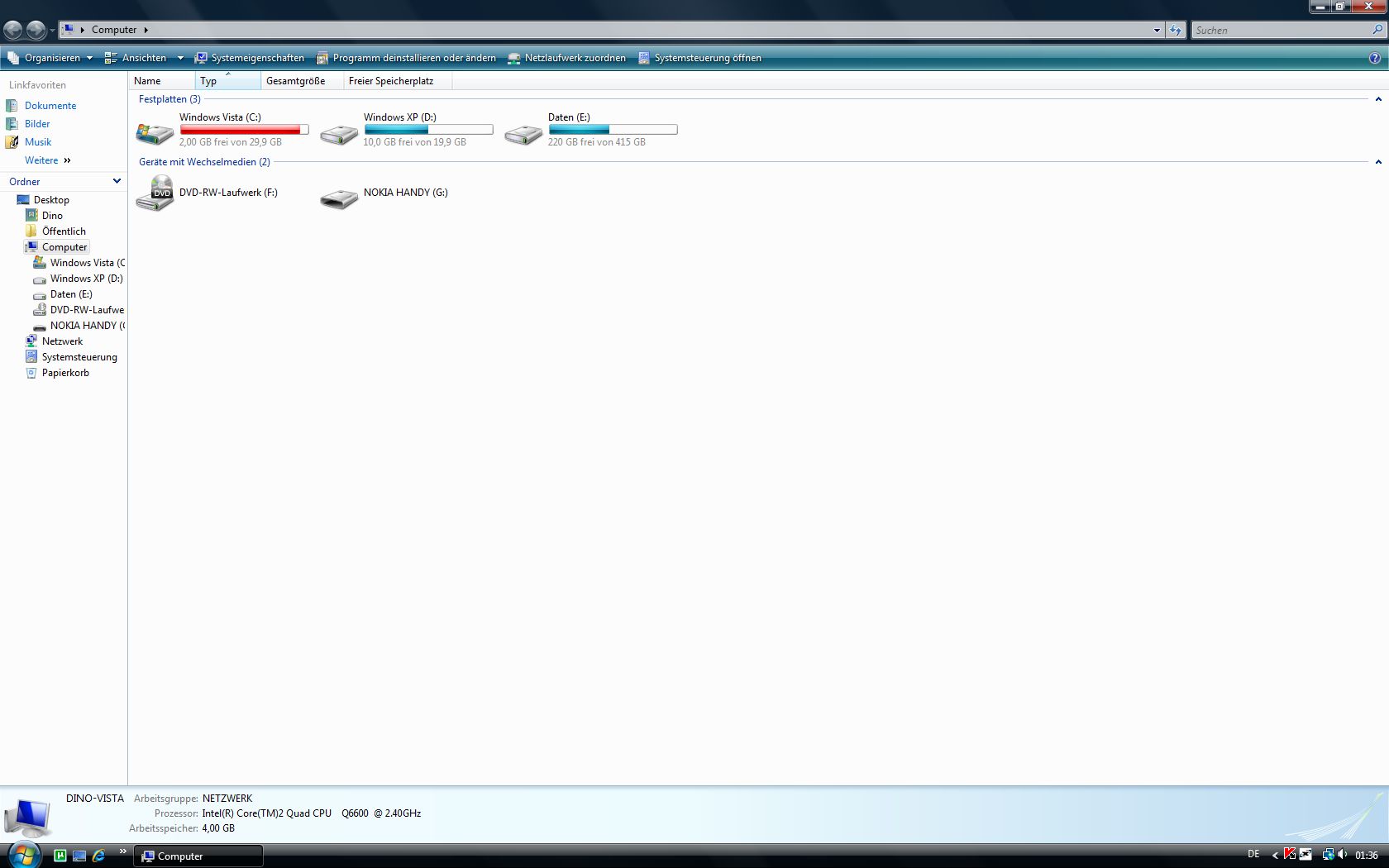Image resolution: width=1389 pixels, height=868 pixels.
Task: Open the Ansichten dropdown arrow
Action: pos(180,58)
